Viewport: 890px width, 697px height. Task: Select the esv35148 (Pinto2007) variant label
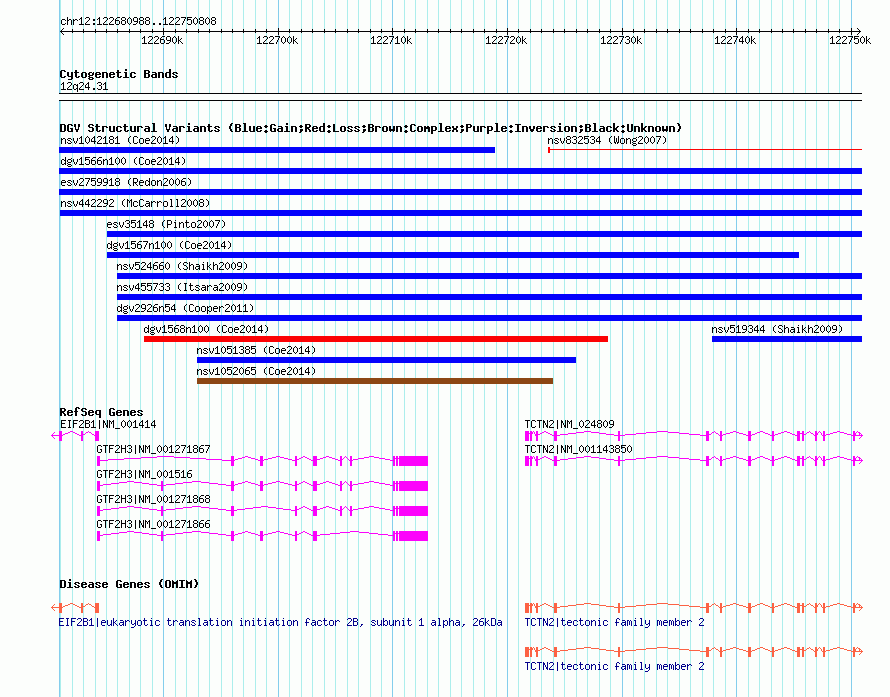click(166, 224)
